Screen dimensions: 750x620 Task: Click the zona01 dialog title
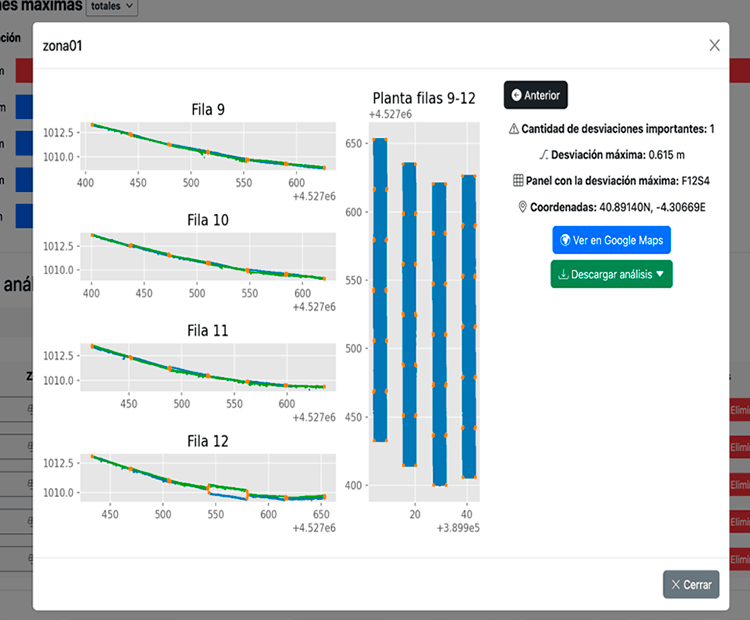coord(62,46)
